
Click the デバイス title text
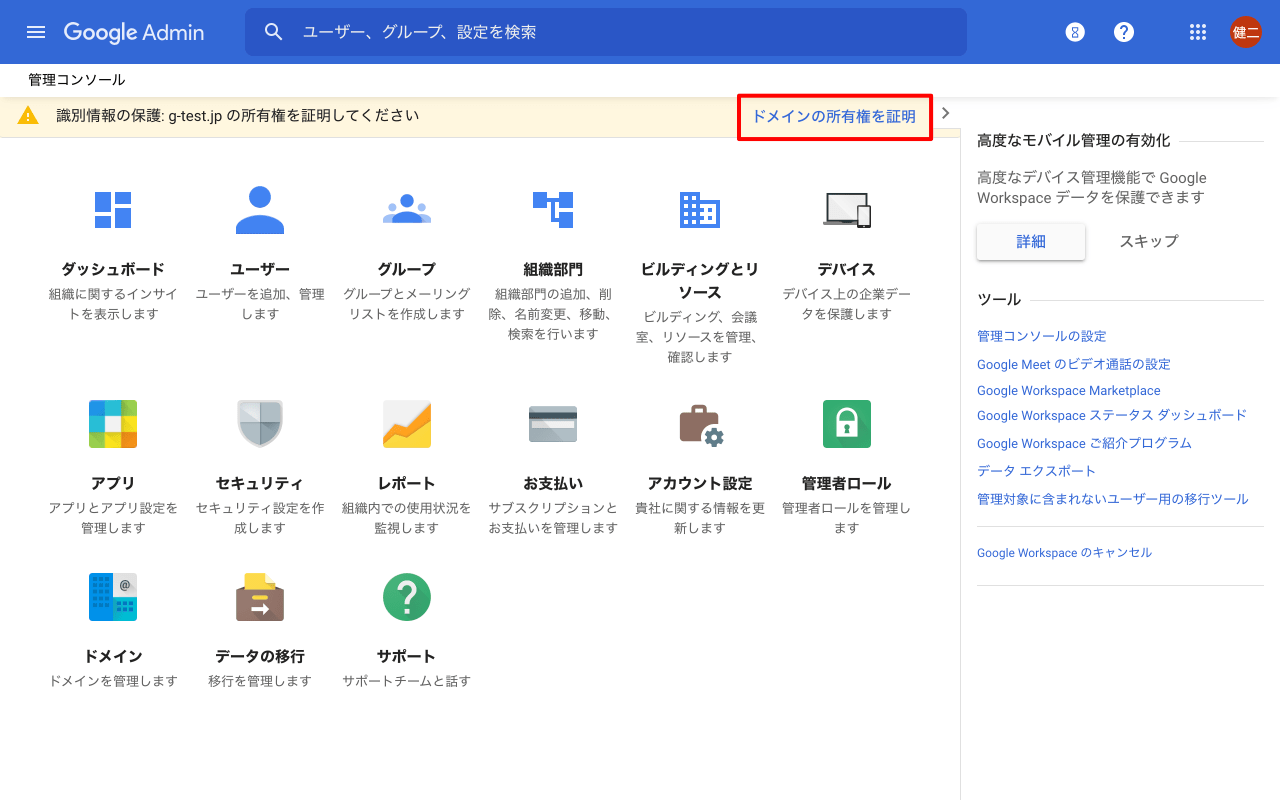coord(847,270)
